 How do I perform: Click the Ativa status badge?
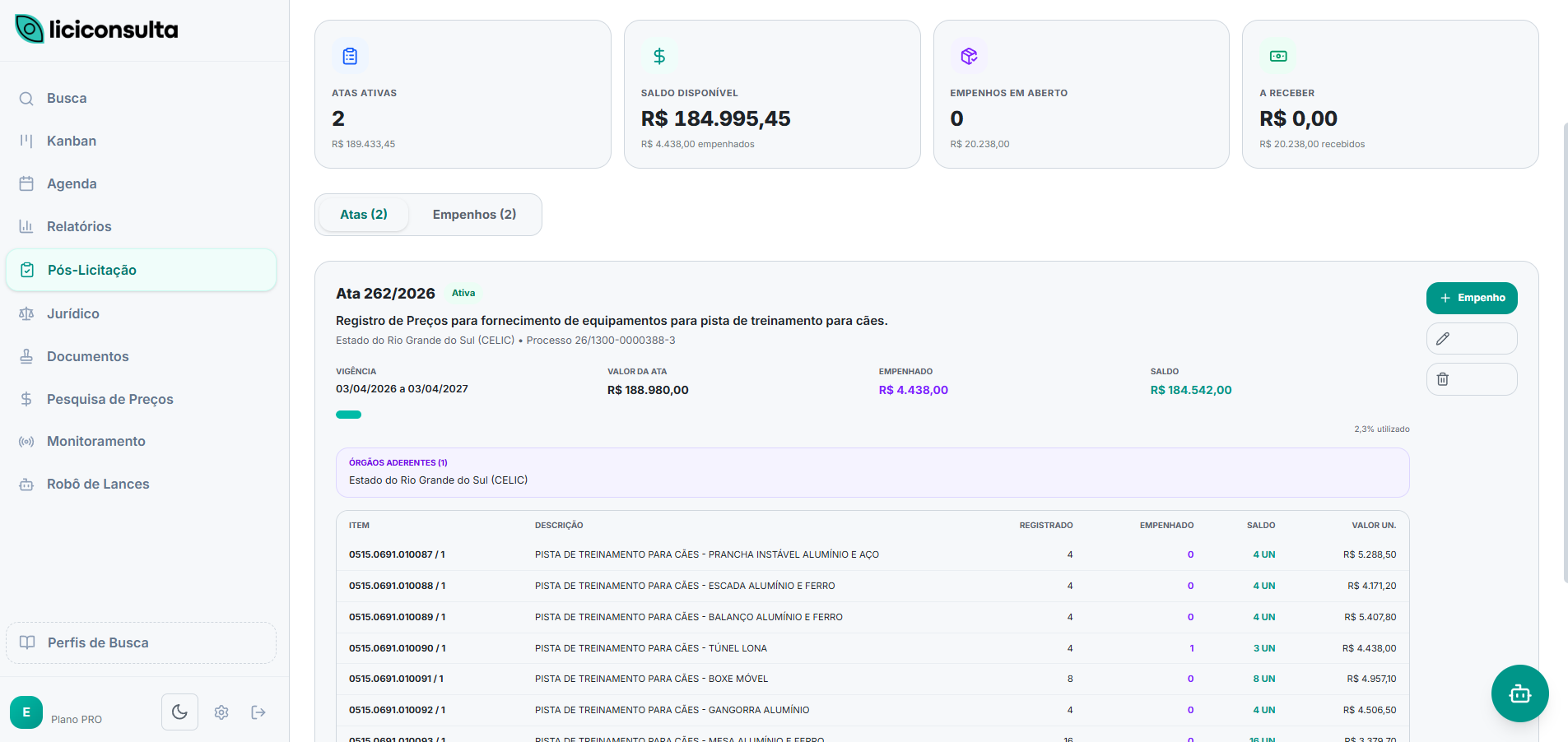(463, 294)
